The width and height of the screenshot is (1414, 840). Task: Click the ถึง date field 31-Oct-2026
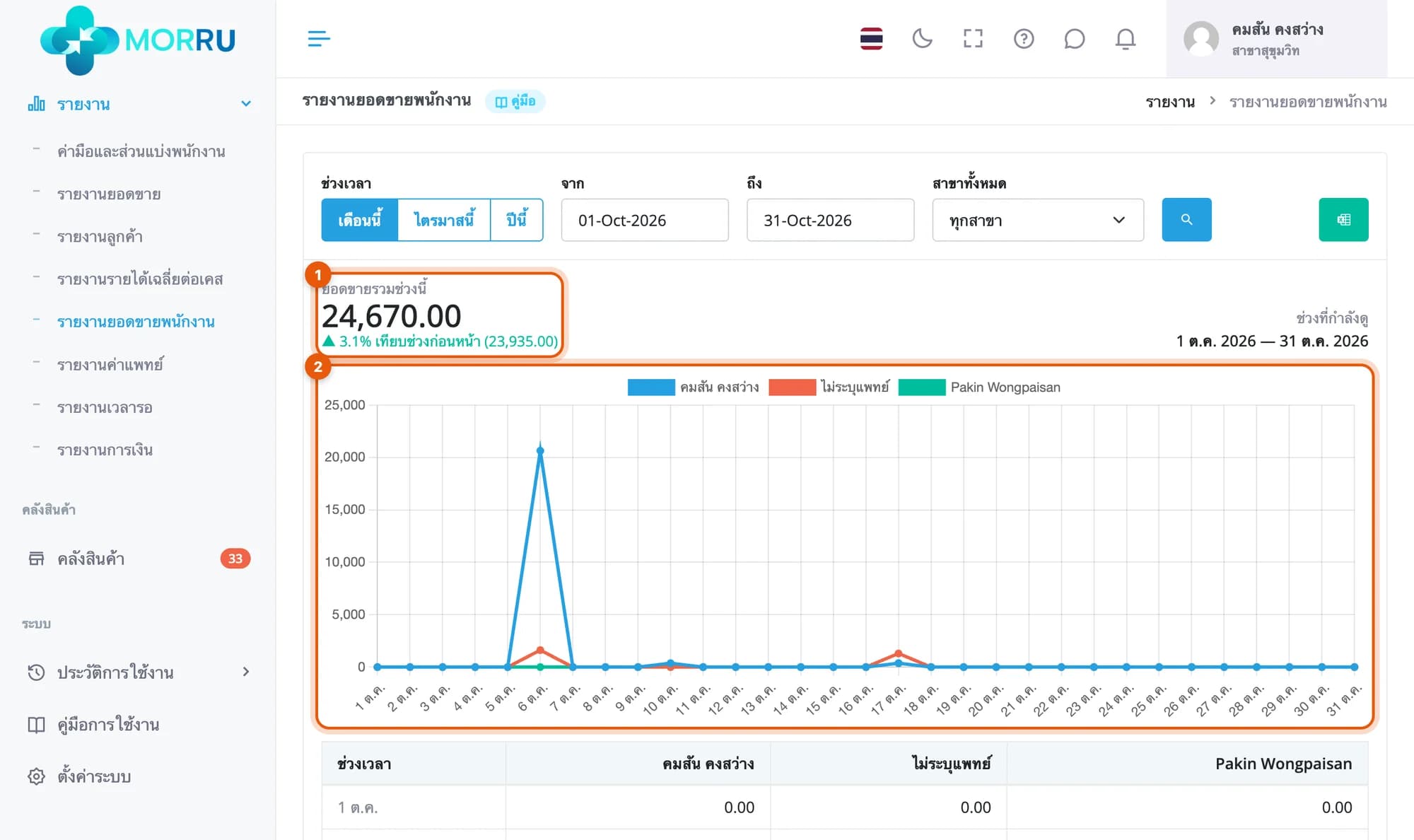[x=830, y=220]
